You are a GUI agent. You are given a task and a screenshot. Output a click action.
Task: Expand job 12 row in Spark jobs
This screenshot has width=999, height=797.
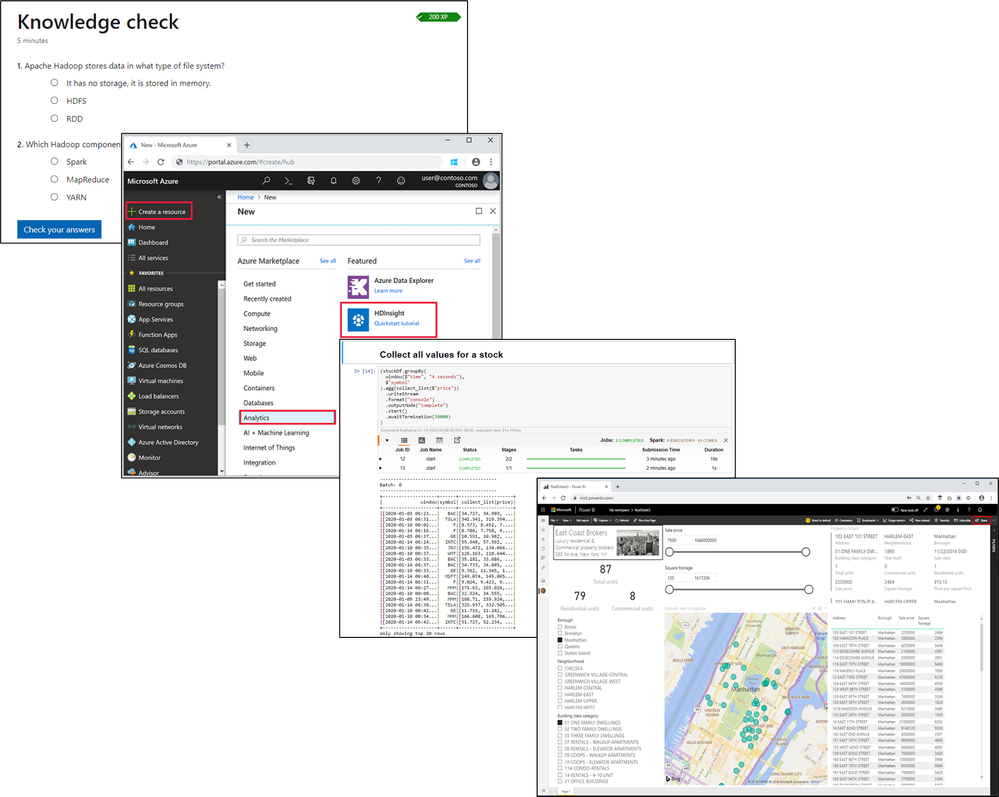pos(380,459)
